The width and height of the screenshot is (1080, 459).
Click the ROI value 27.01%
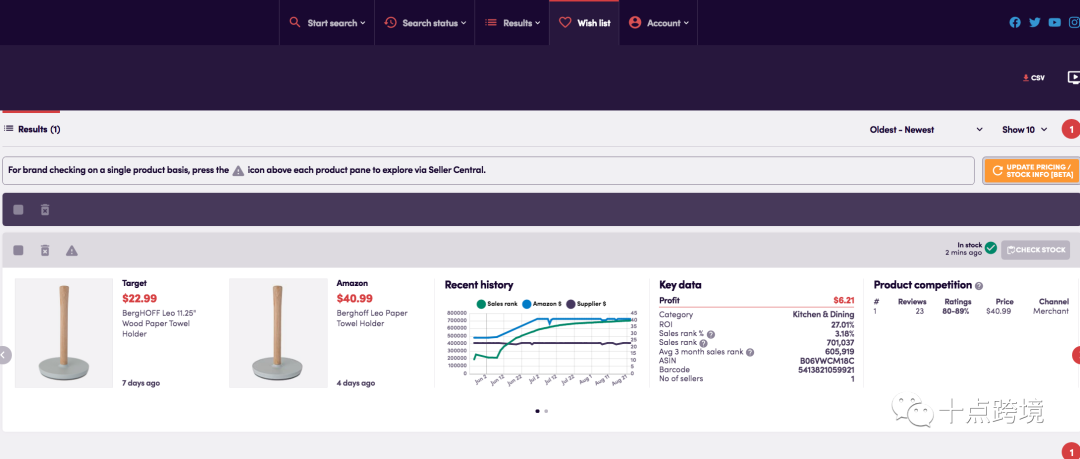(842, 324)
